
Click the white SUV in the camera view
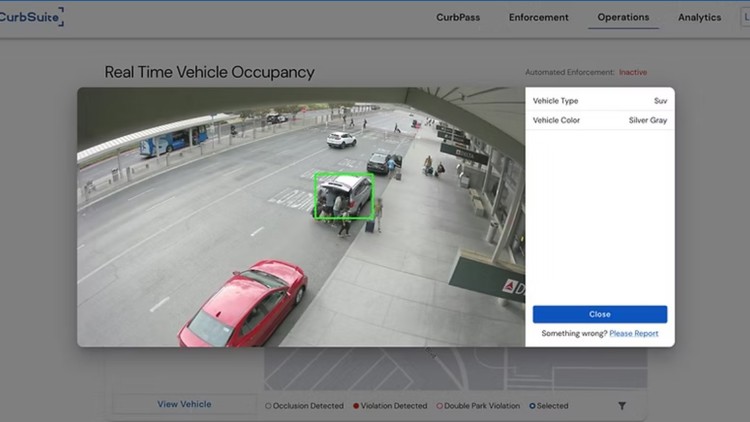click(x=342, y=140)
